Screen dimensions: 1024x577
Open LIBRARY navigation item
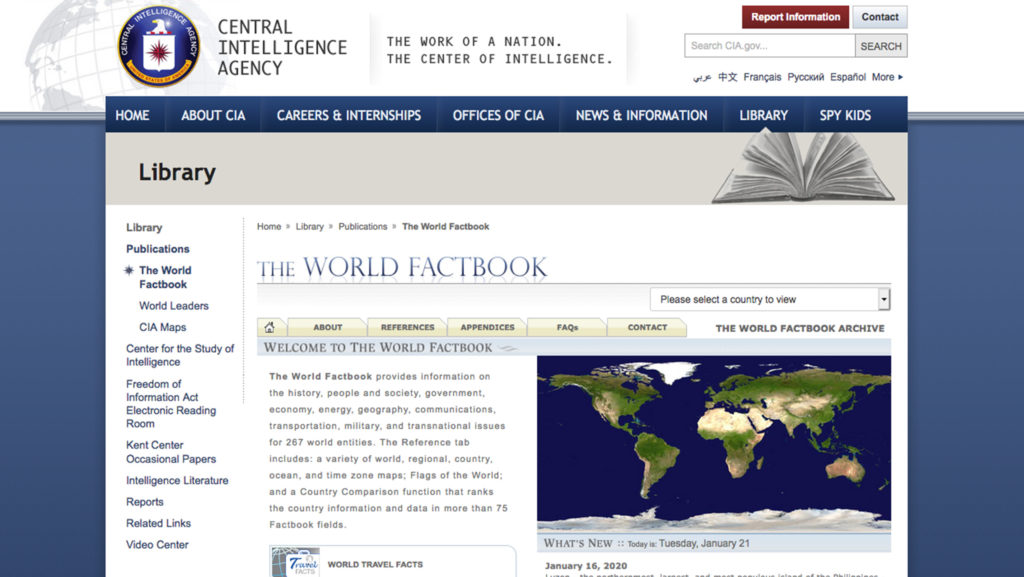point(763,116)
